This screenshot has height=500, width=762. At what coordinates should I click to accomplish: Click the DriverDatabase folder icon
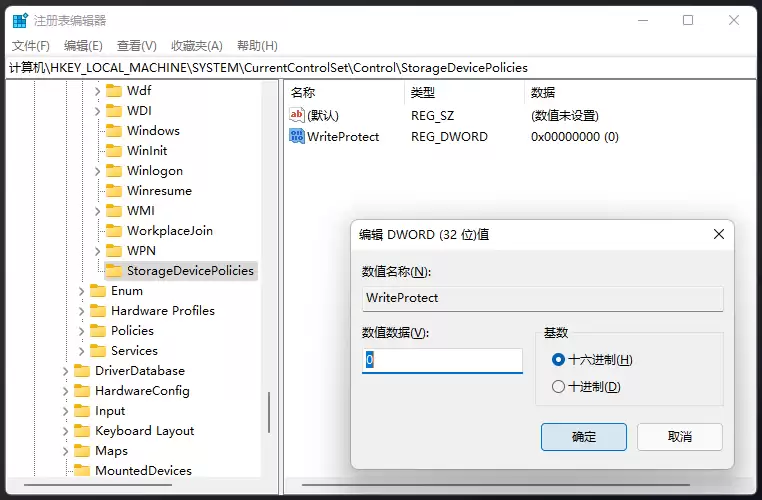click(x=82, y=371)
